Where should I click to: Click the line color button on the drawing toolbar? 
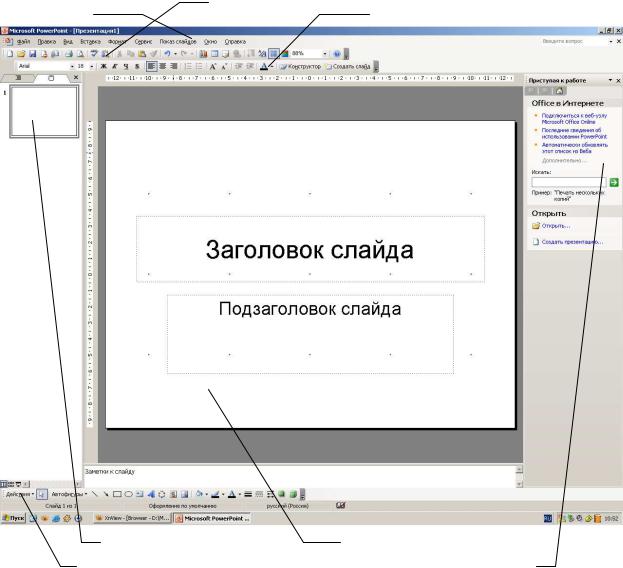tap(215, 494)
